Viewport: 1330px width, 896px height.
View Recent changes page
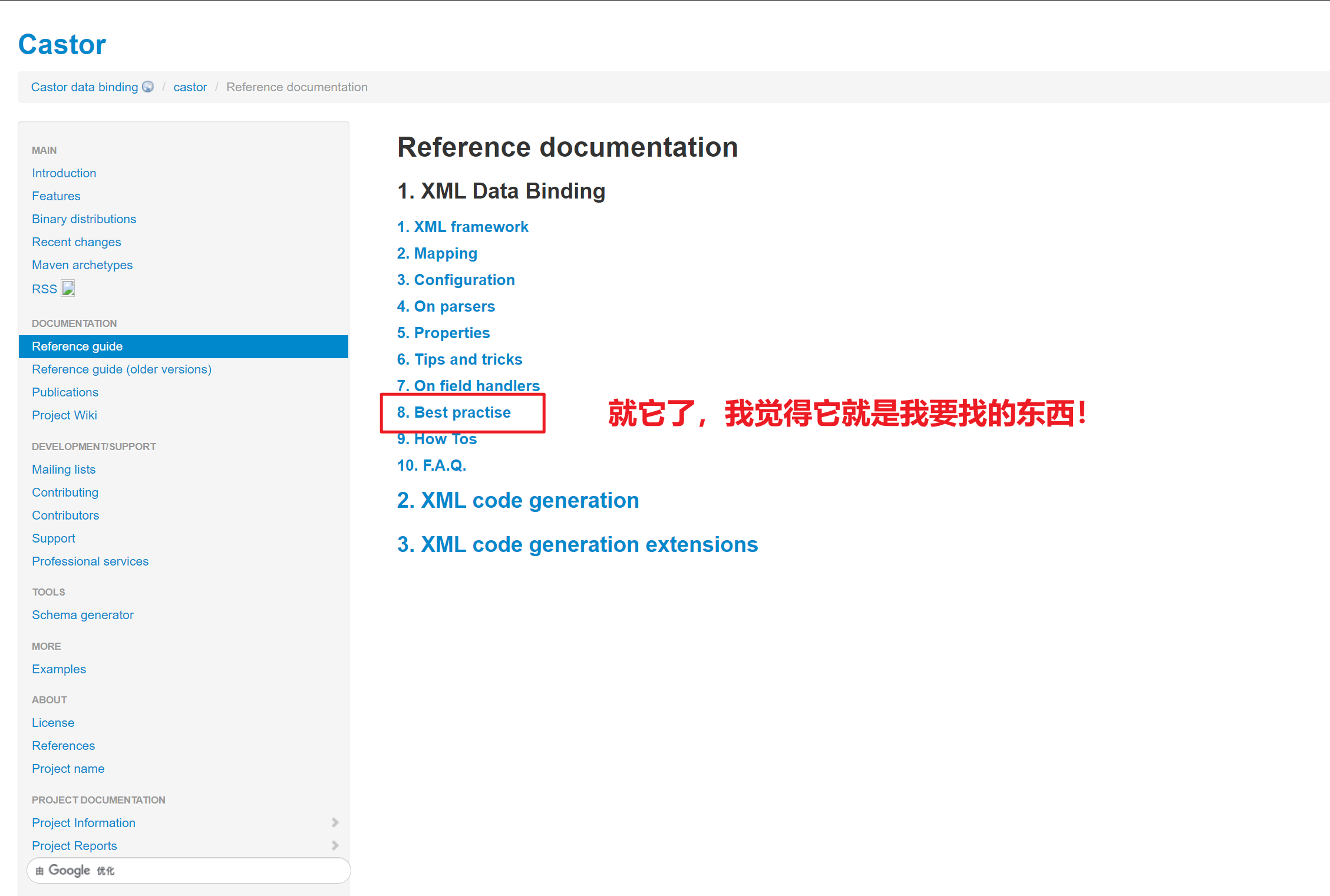pyautogui.click(x=76, y=242)
